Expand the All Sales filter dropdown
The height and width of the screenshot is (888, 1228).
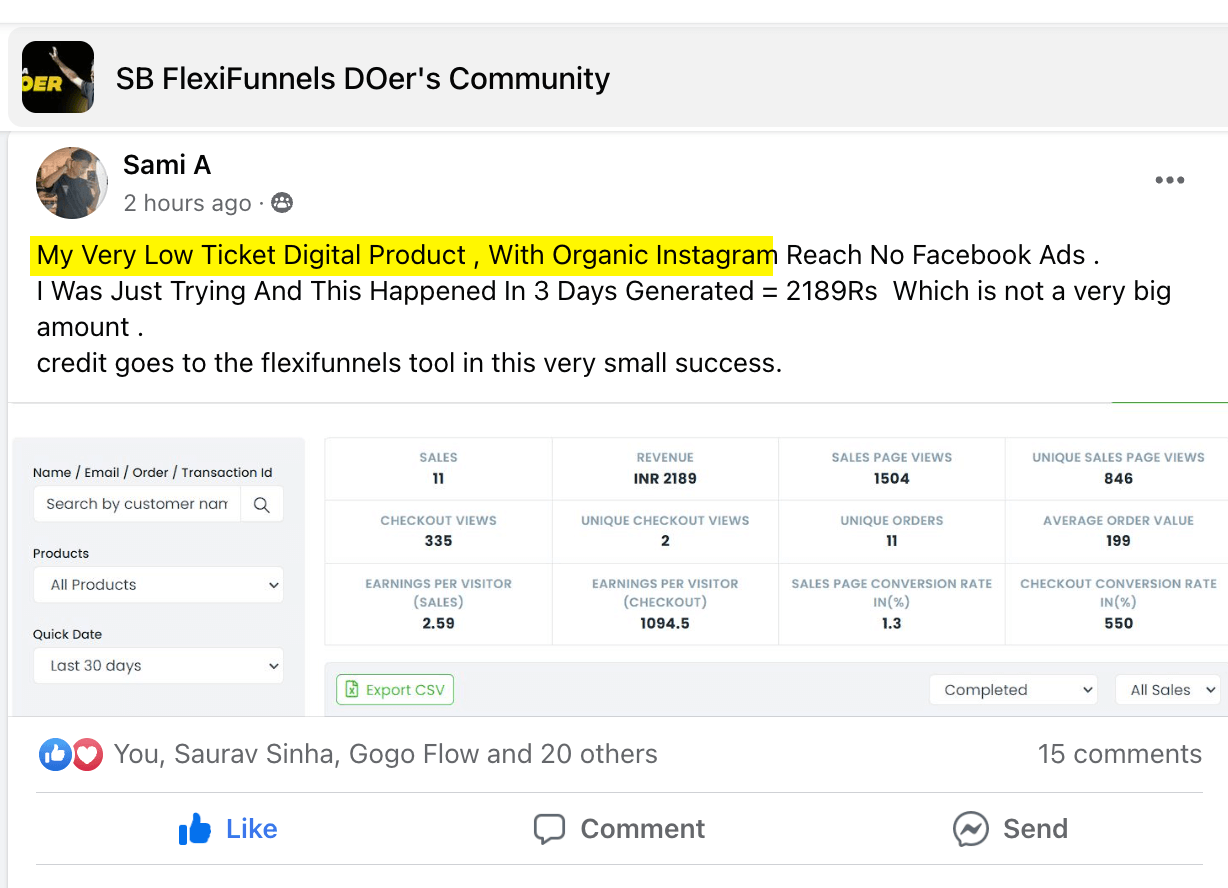1168,690
